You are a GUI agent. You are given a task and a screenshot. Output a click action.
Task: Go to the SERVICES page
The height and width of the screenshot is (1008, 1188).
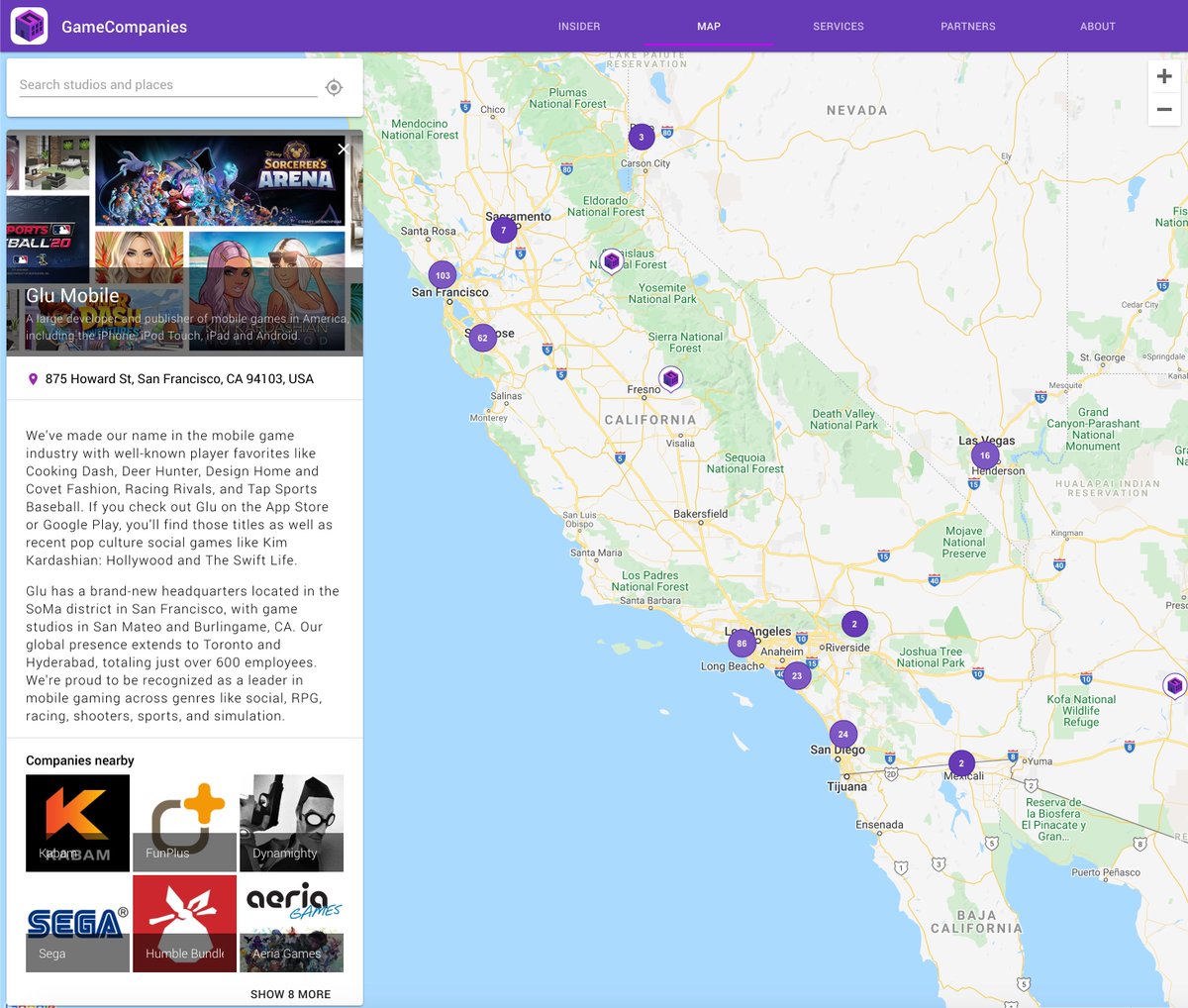click(839, 27)
